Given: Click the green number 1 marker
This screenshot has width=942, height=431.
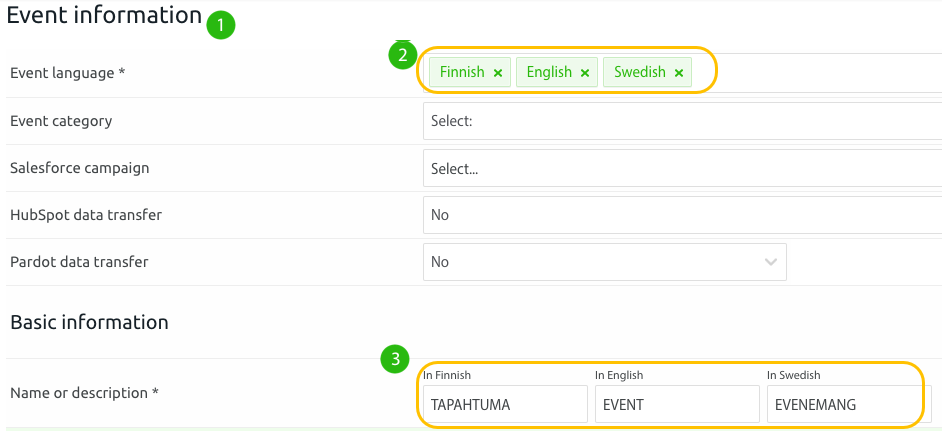Looking at the screenshot, I should (x=221, y=26).
